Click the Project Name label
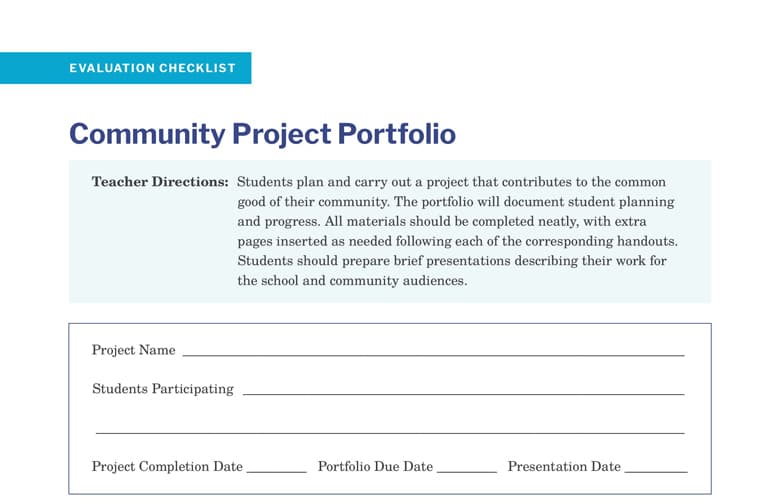 tap(133, 350)
